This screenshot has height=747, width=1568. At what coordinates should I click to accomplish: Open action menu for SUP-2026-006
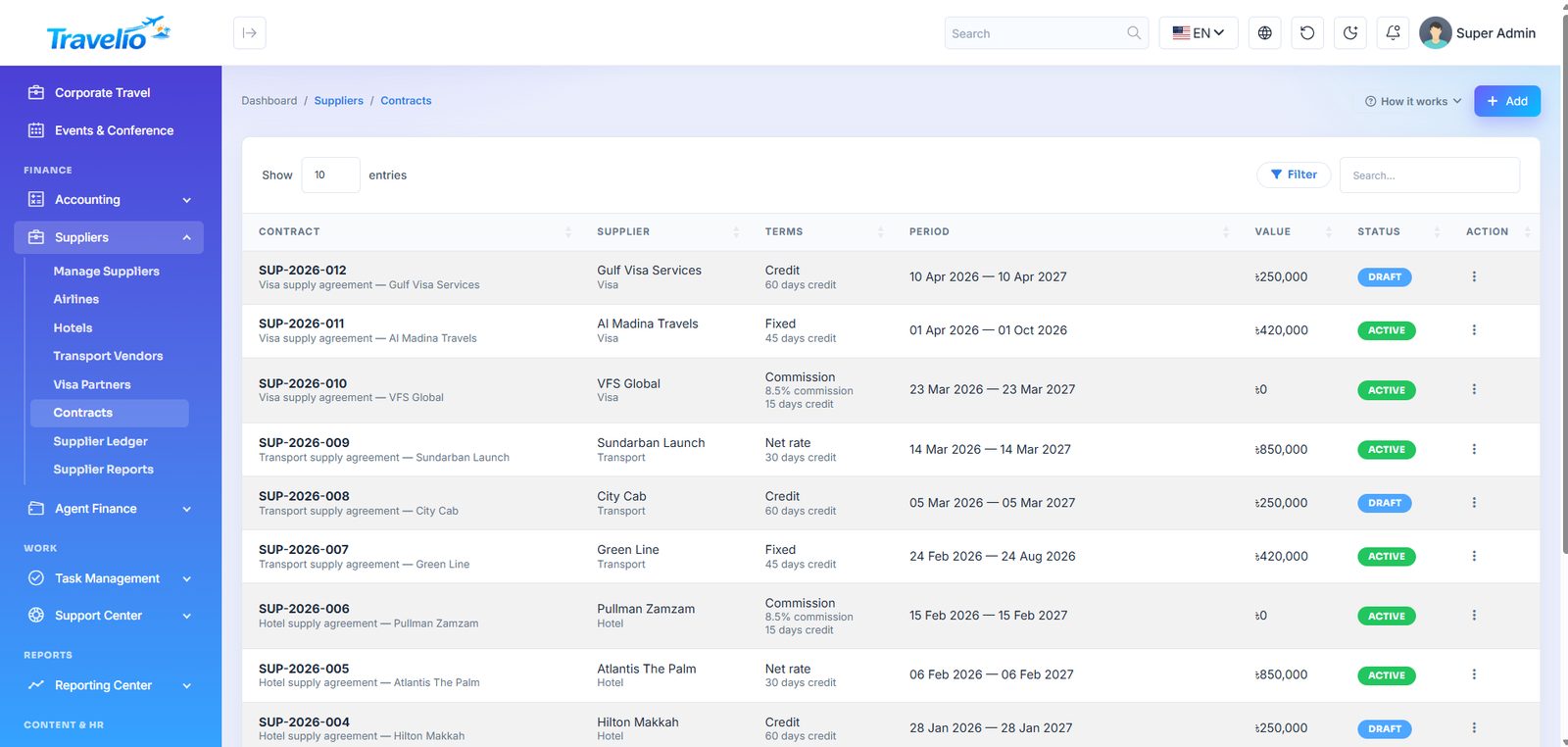click(1474, 616)
